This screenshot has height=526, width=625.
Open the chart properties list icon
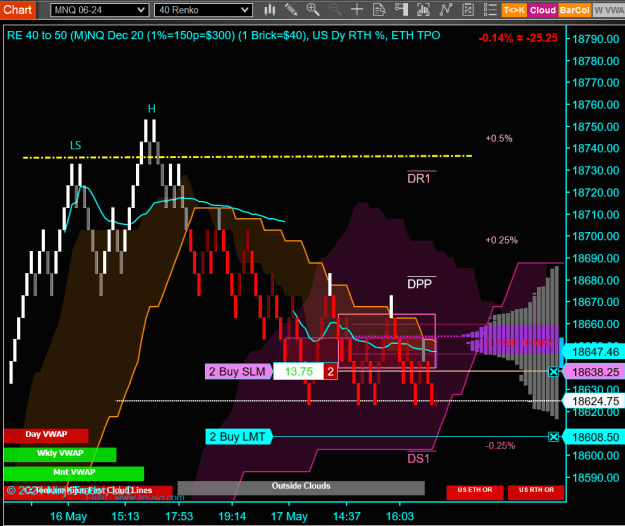coord(490,10)
